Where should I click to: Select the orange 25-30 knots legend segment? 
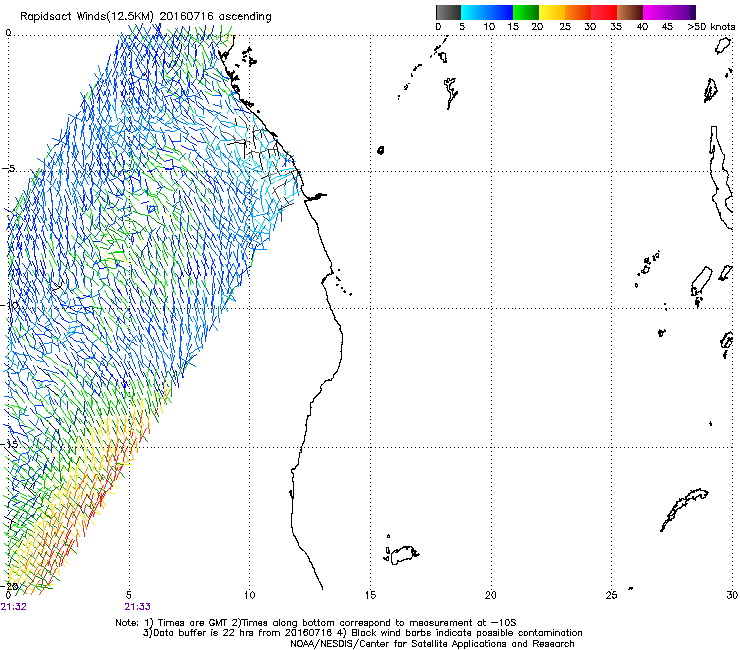click(578, 12)
